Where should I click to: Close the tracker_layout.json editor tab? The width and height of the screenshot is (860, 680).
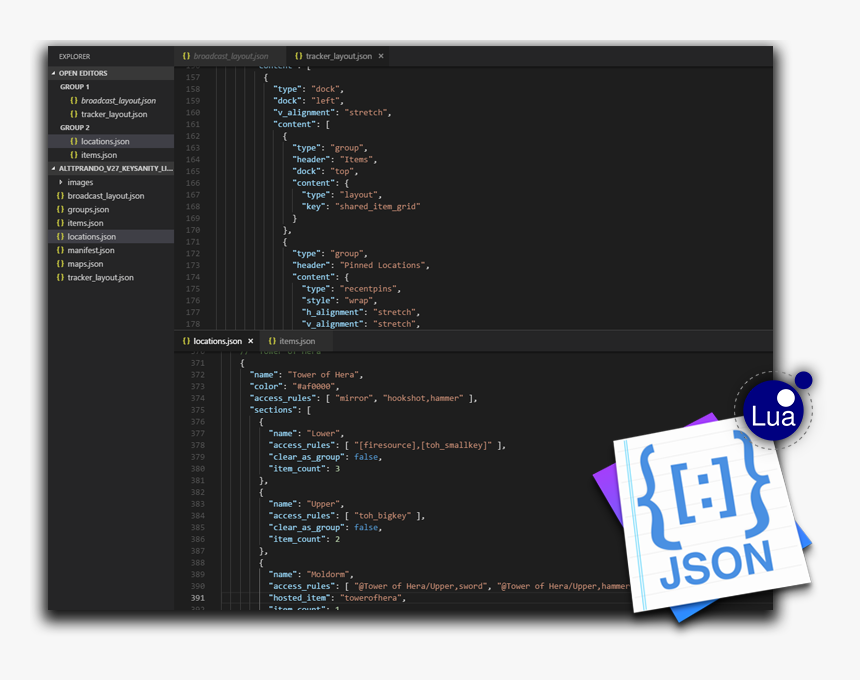coord(381,56)
